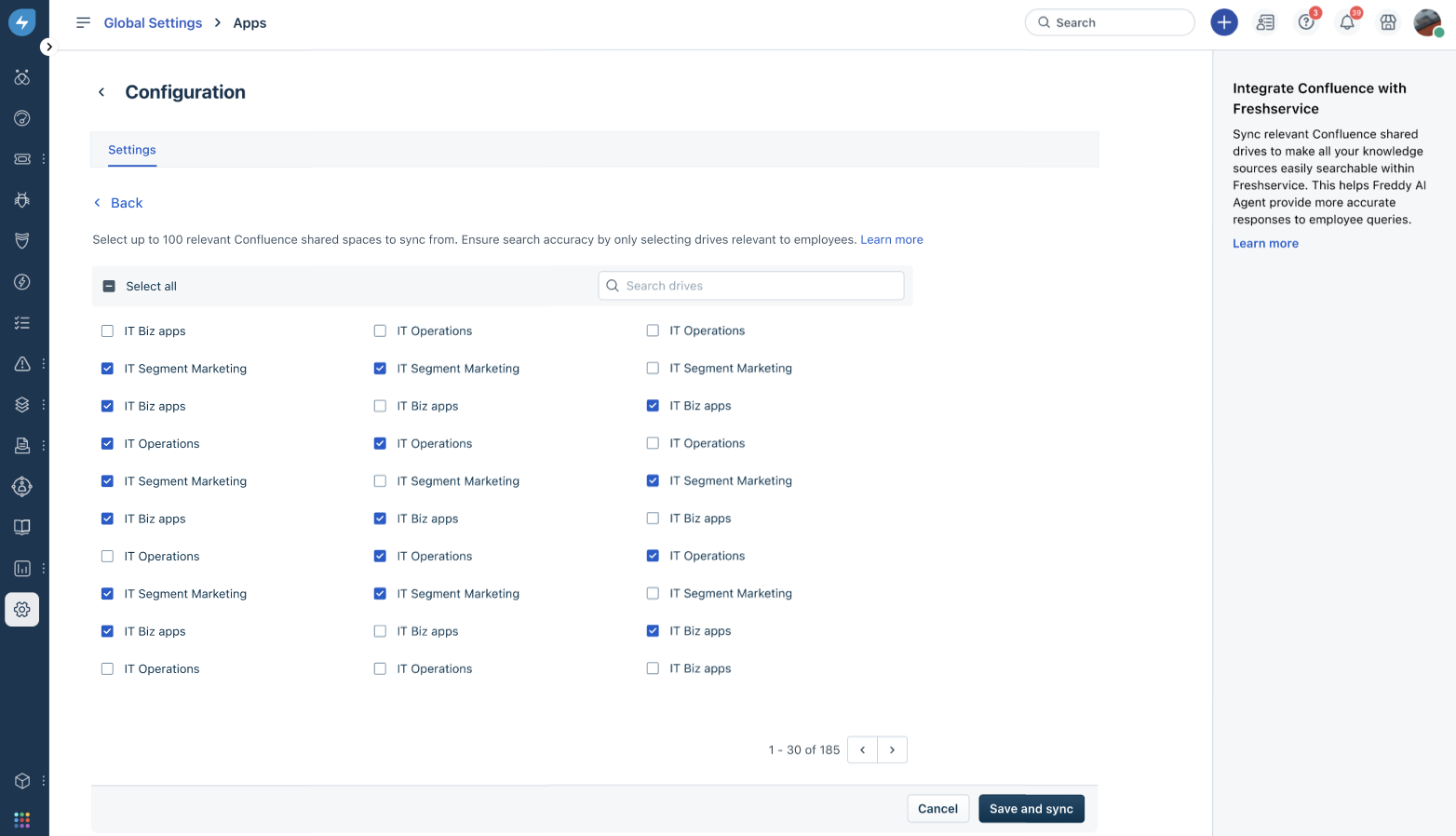The image size is (1456, 836).
Task: Open the cube icon near sidebar bottom
Action: pos(22,781)
